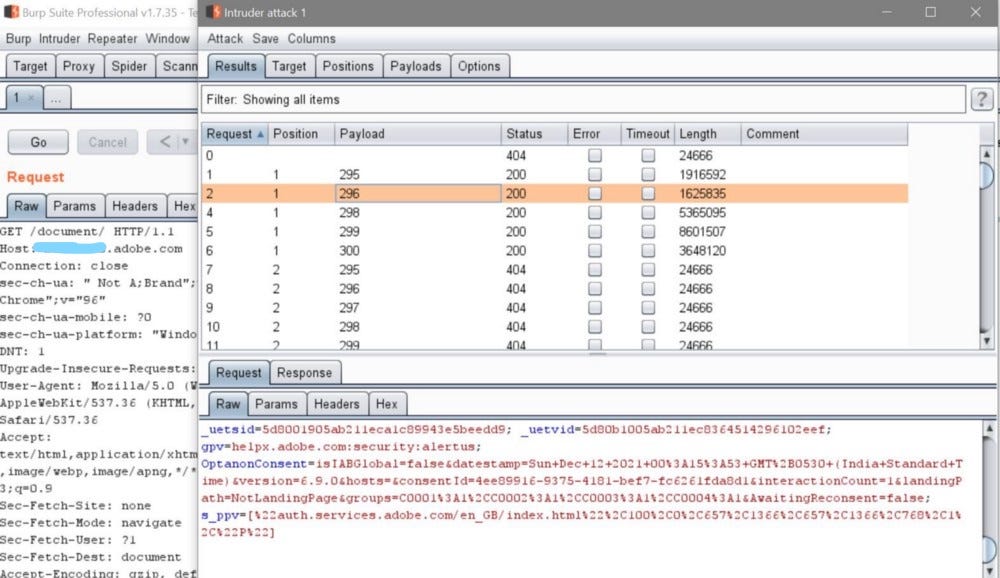Open the Intruder menu in main window
1000x578 pixels.
59,39
